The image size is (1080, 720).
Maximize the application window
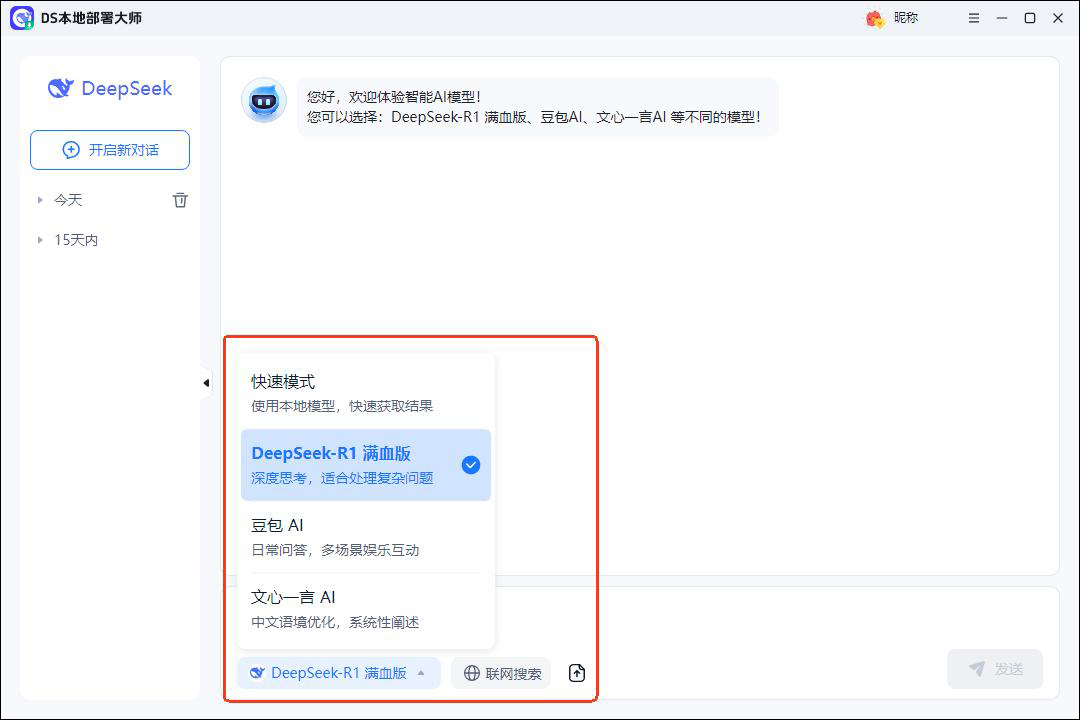click(x=1030, y=18)
